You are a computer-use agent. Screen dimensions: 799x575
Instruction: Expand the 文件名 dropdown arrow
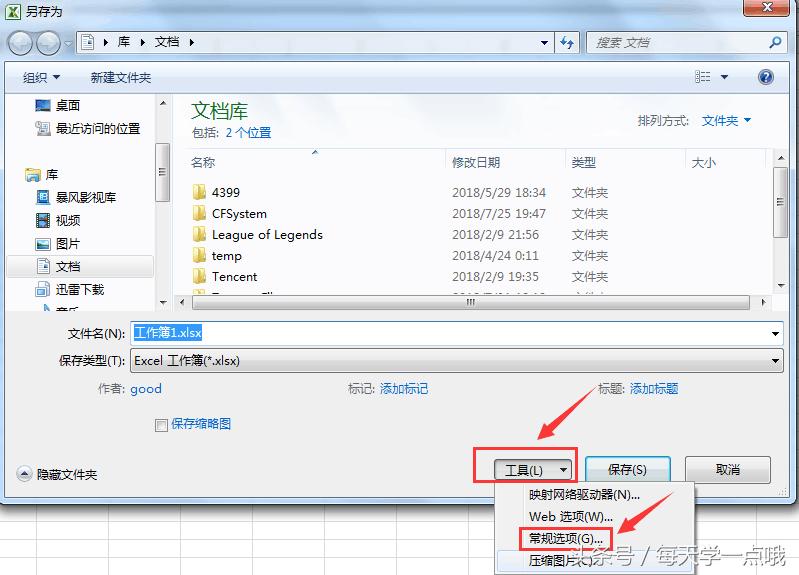[775, 334]
